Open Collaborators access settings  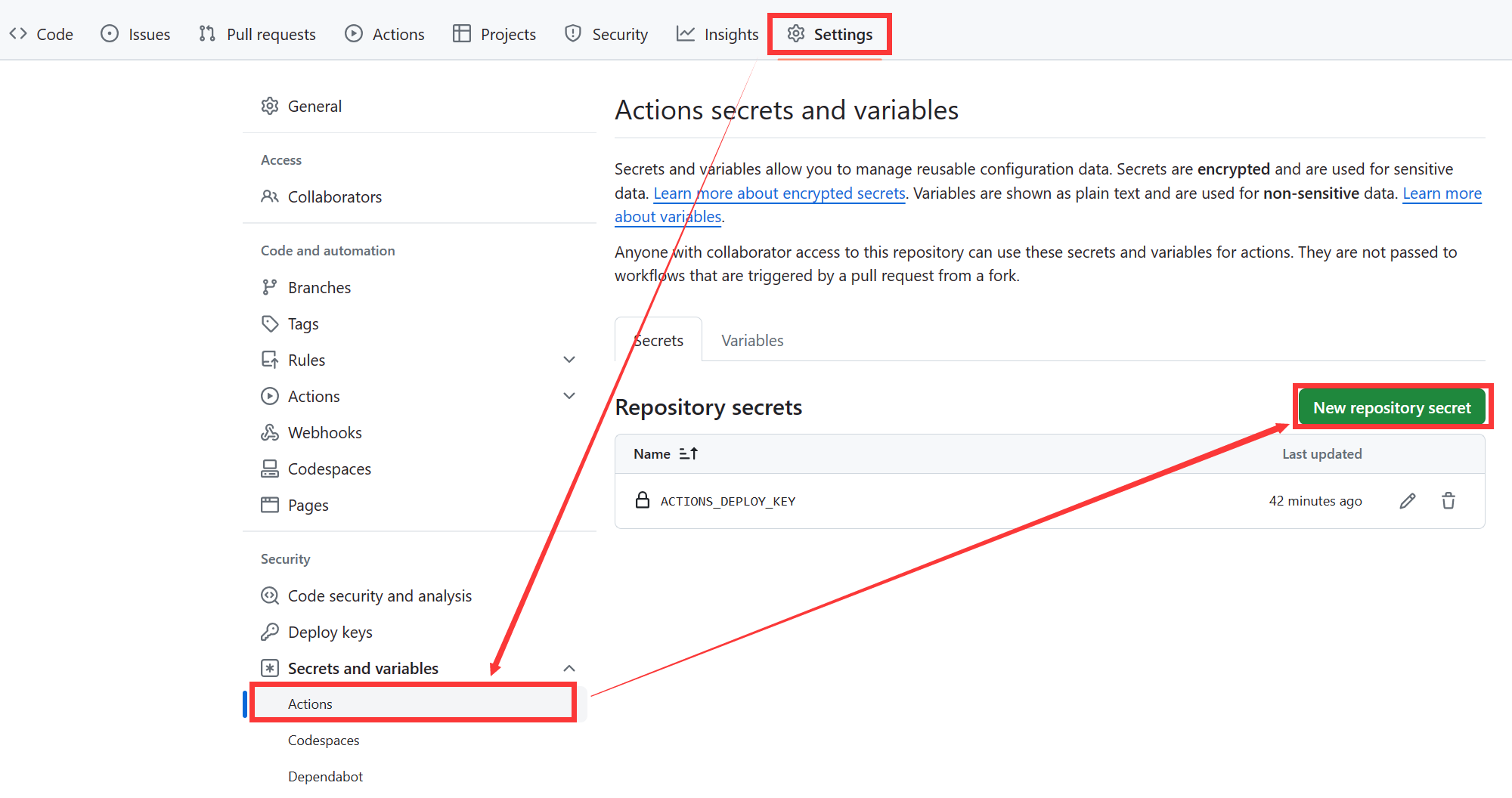tap(334, 197)
